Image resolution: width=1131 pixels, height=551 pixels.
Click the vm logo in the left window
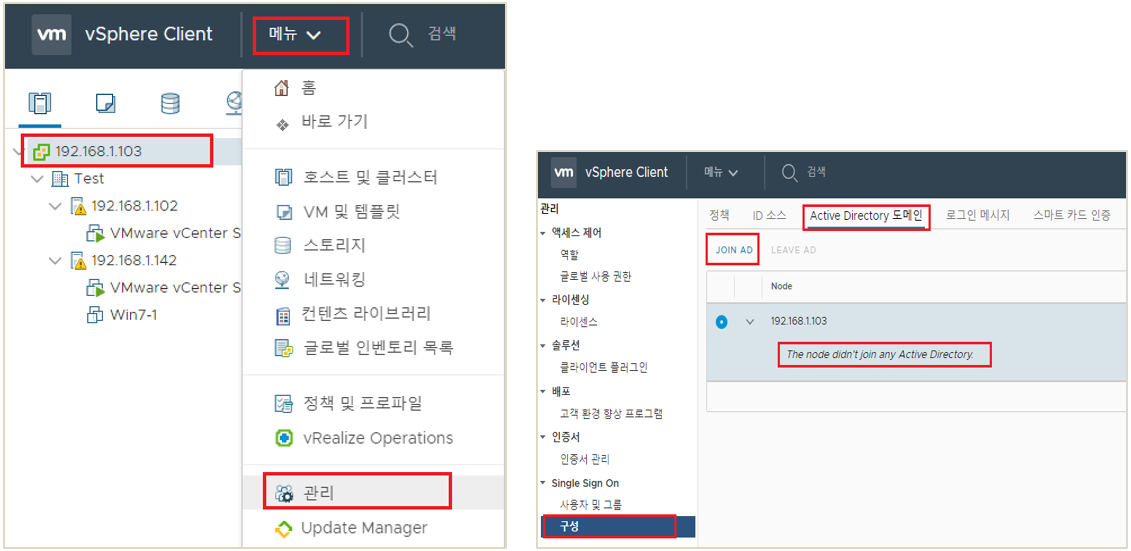(51, 35)
